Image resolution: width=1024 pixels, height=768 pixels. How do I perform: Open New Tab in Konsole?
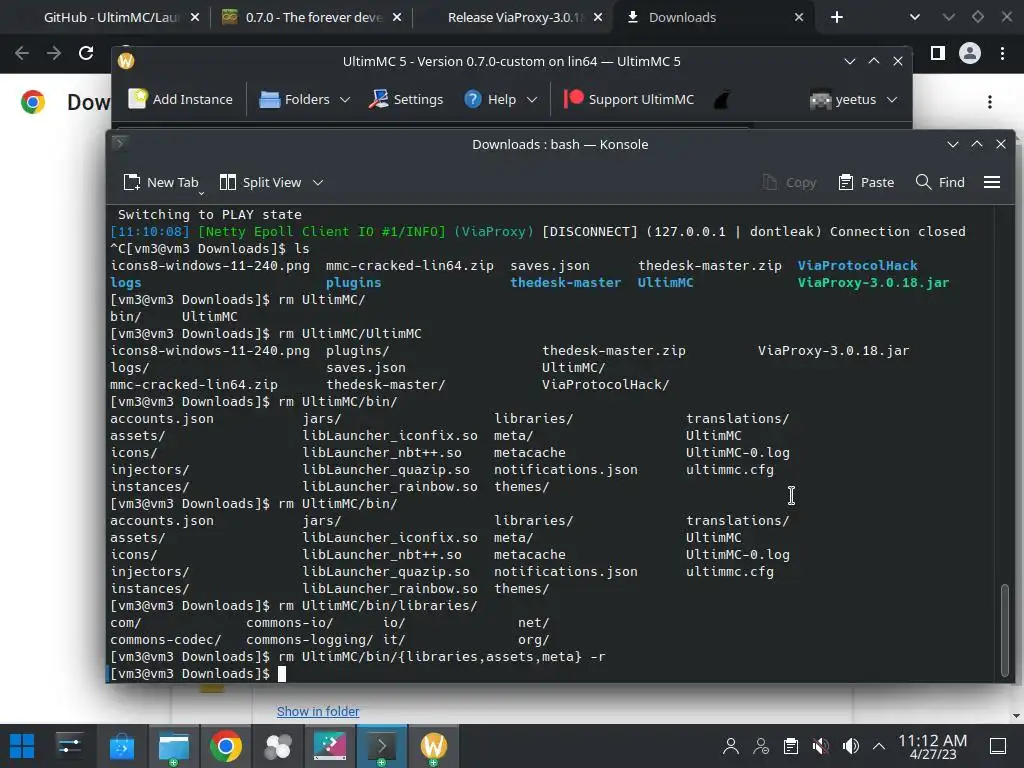(161, 182)
